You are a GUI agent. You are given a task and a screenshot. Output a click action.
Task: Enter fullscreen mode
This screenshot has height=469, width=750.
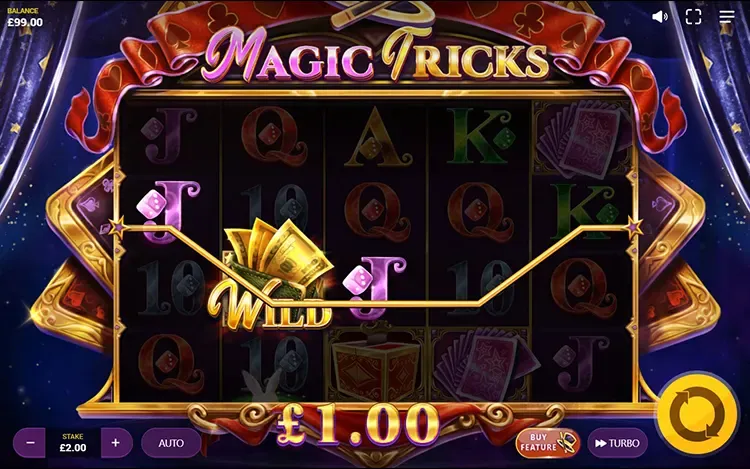(693, 17)
